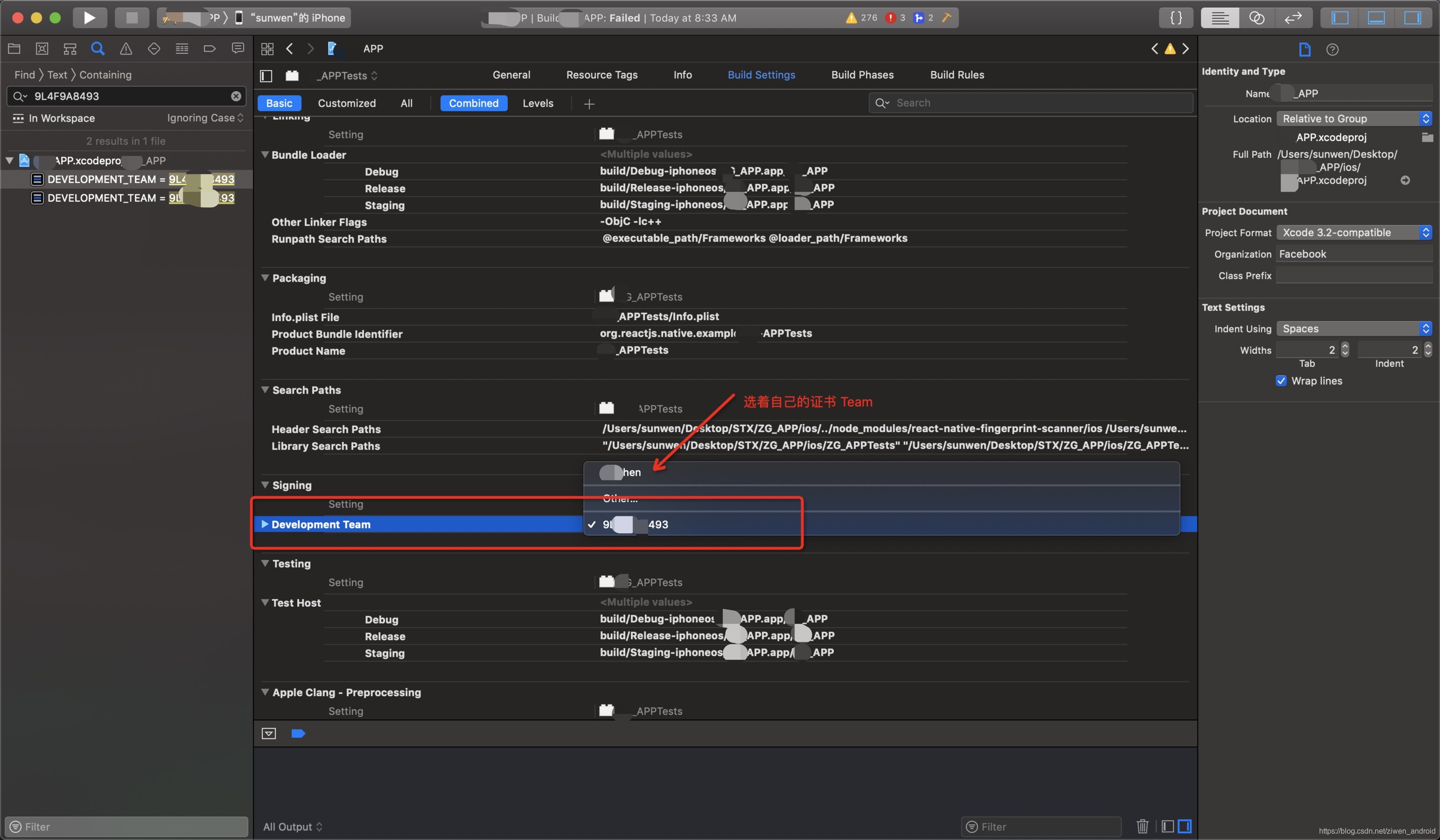This screenshot has width=1440, height=840.
Task: Open the Ignoring Case search option
Action: 205,118
